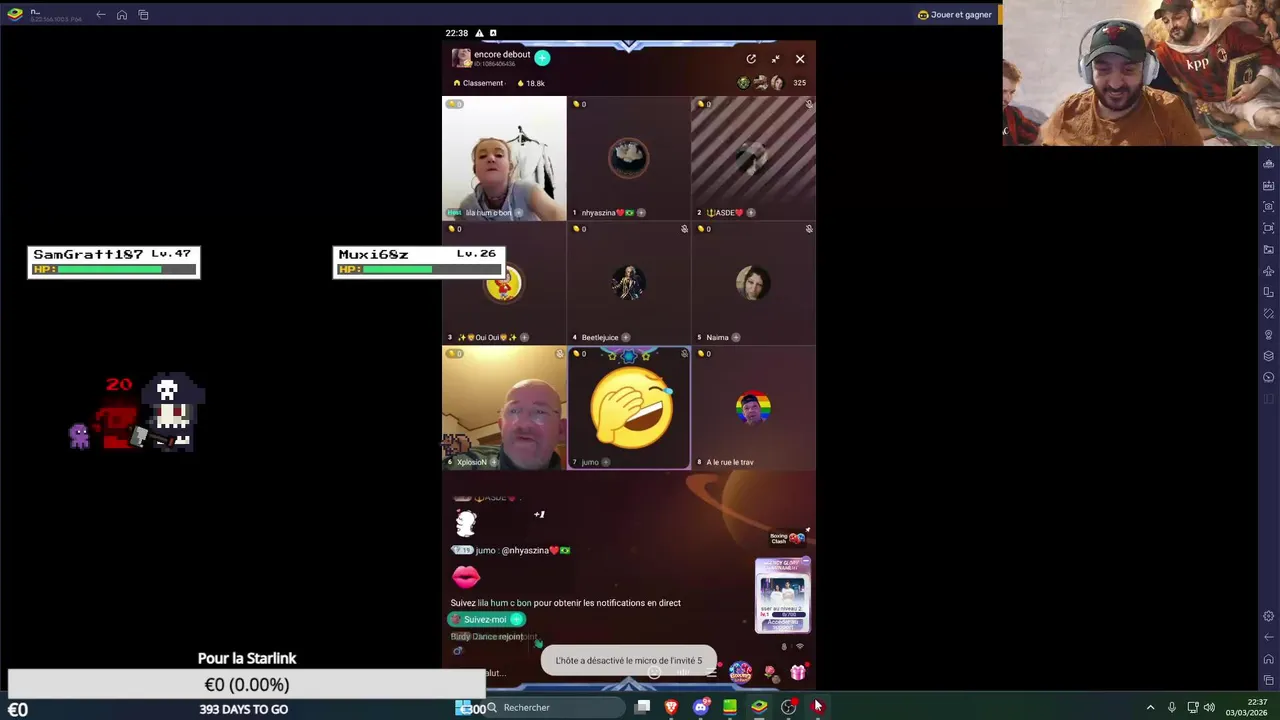Open BlueStacks sidebar media folder icon
This screenshot has height=720, width=1280.
[1269, 249]
